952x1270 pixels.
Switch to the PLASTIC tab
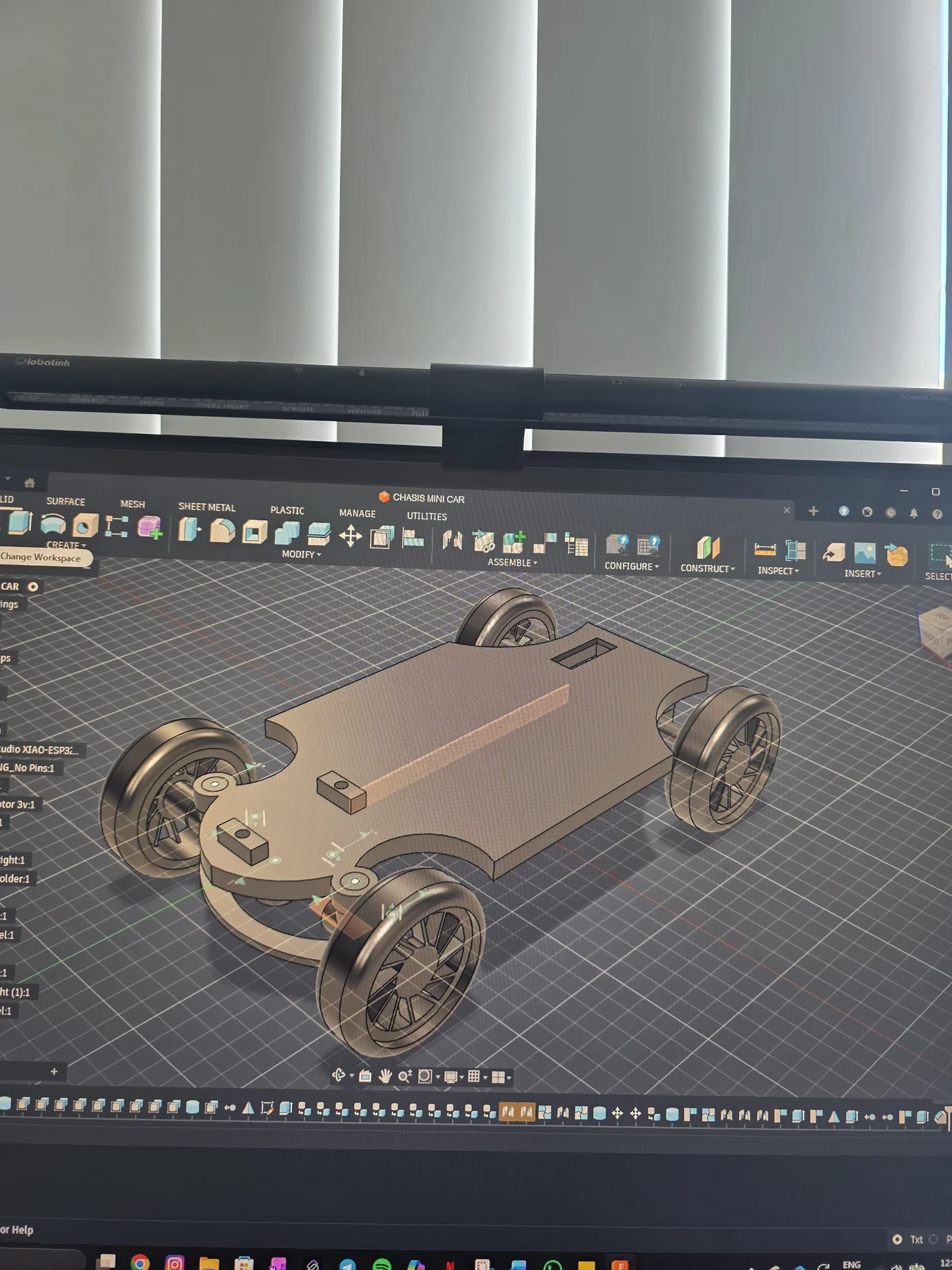click(x=287, y=510)
